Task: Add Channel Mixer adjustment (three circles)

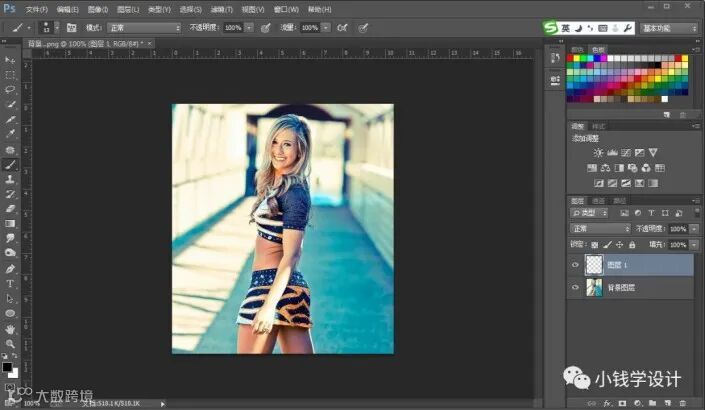Action: 646,168
